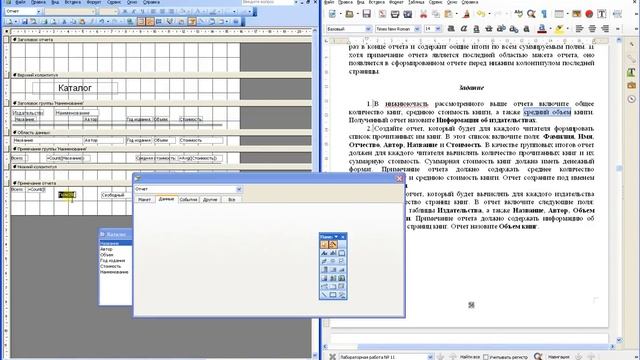
Task: Open the empty font name dropdown in Access
Action: (93, 11)
